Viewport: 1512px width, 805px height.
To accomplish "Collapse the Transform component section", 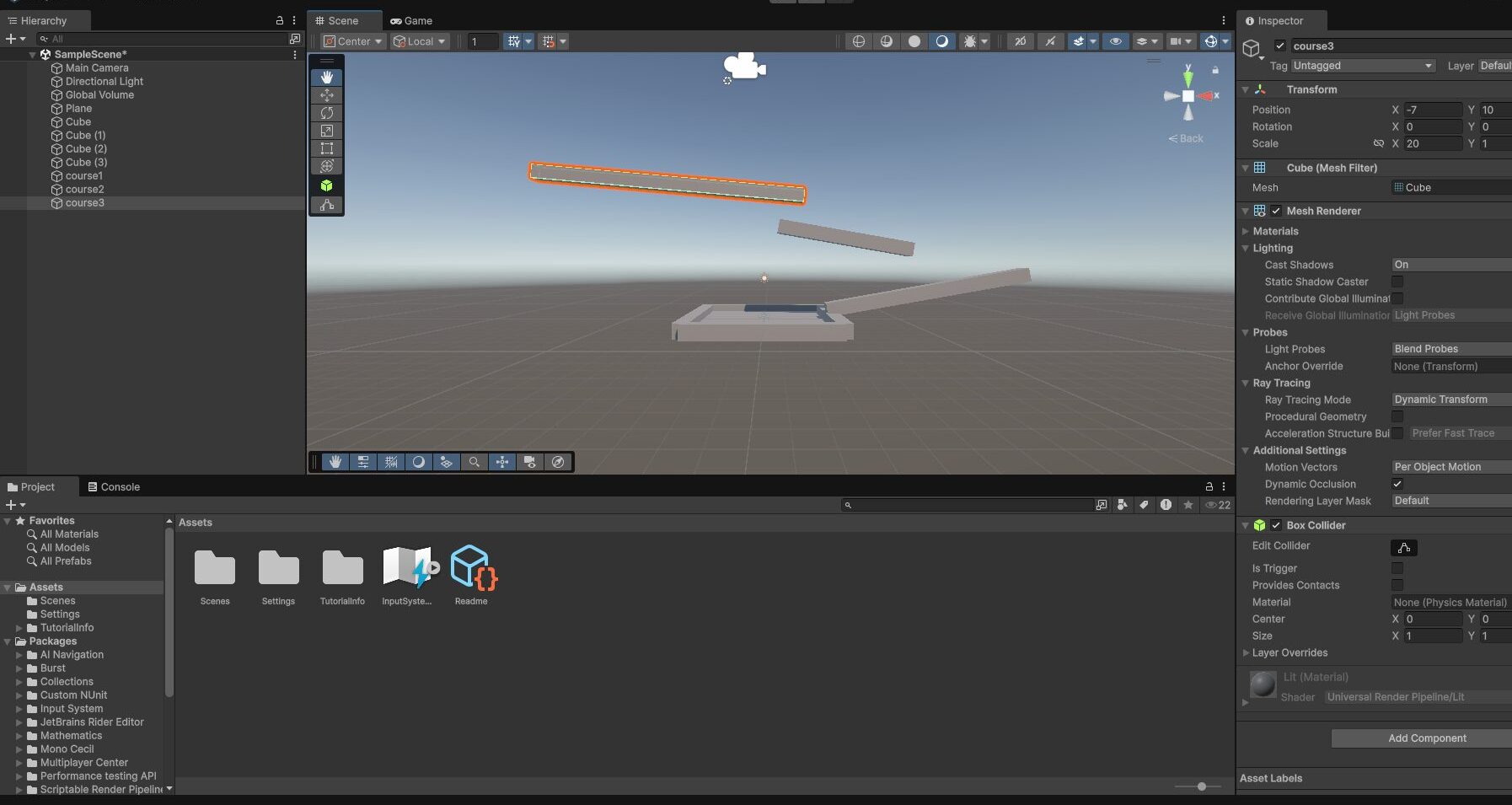I will tap(1246, 89).
